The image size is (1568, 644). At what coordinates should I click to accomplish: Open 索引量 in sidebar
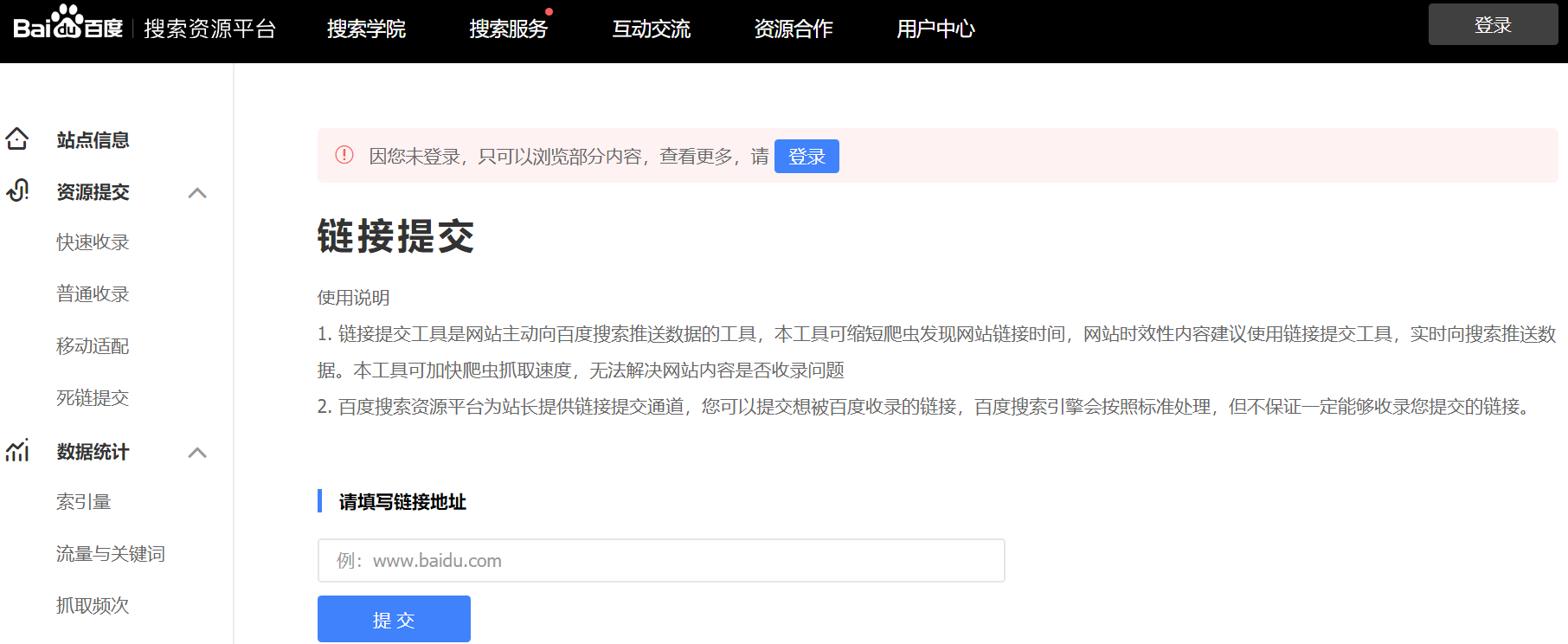point(84,501)
